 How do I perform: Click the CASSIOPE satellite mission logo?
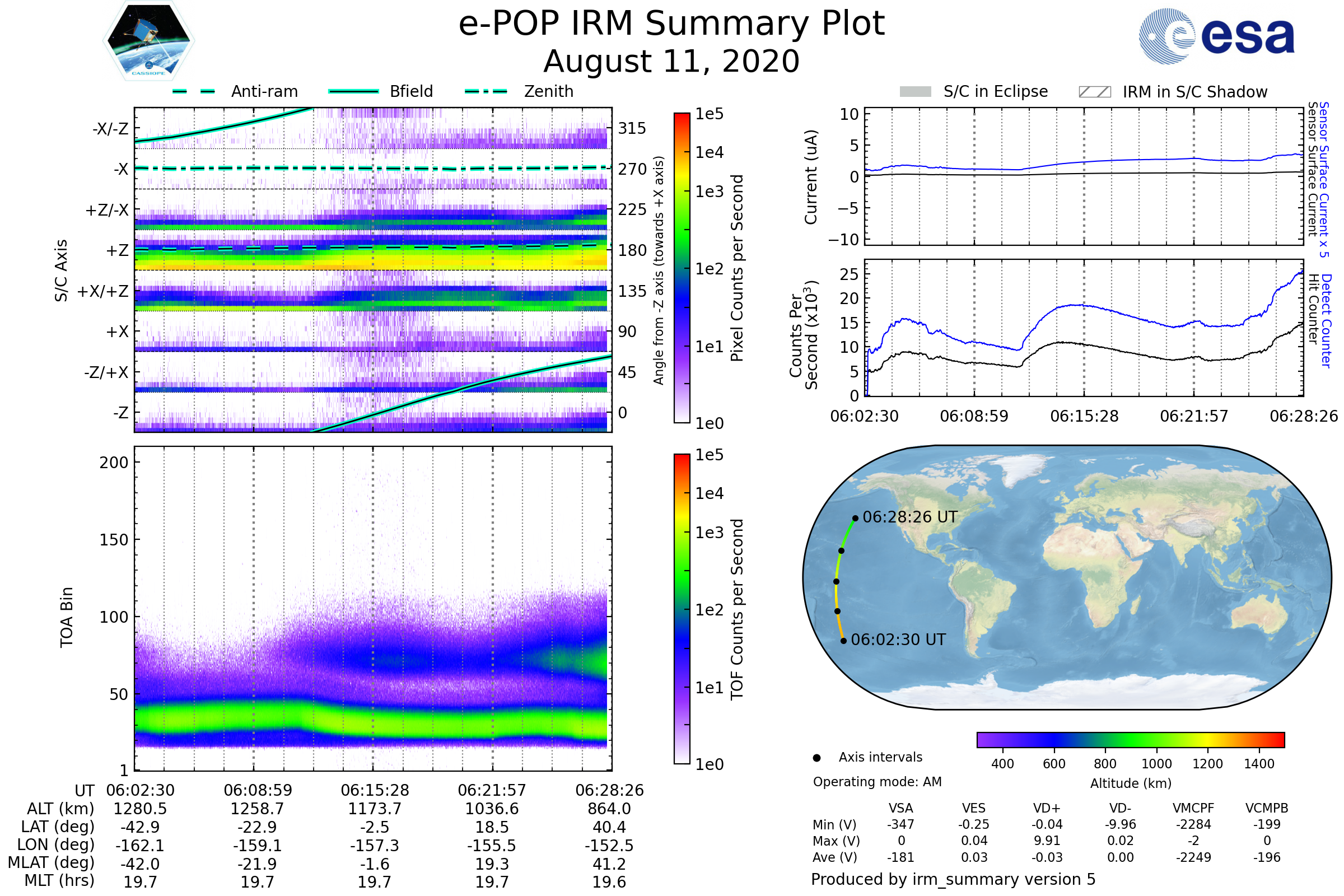click(x=148, y=41)
